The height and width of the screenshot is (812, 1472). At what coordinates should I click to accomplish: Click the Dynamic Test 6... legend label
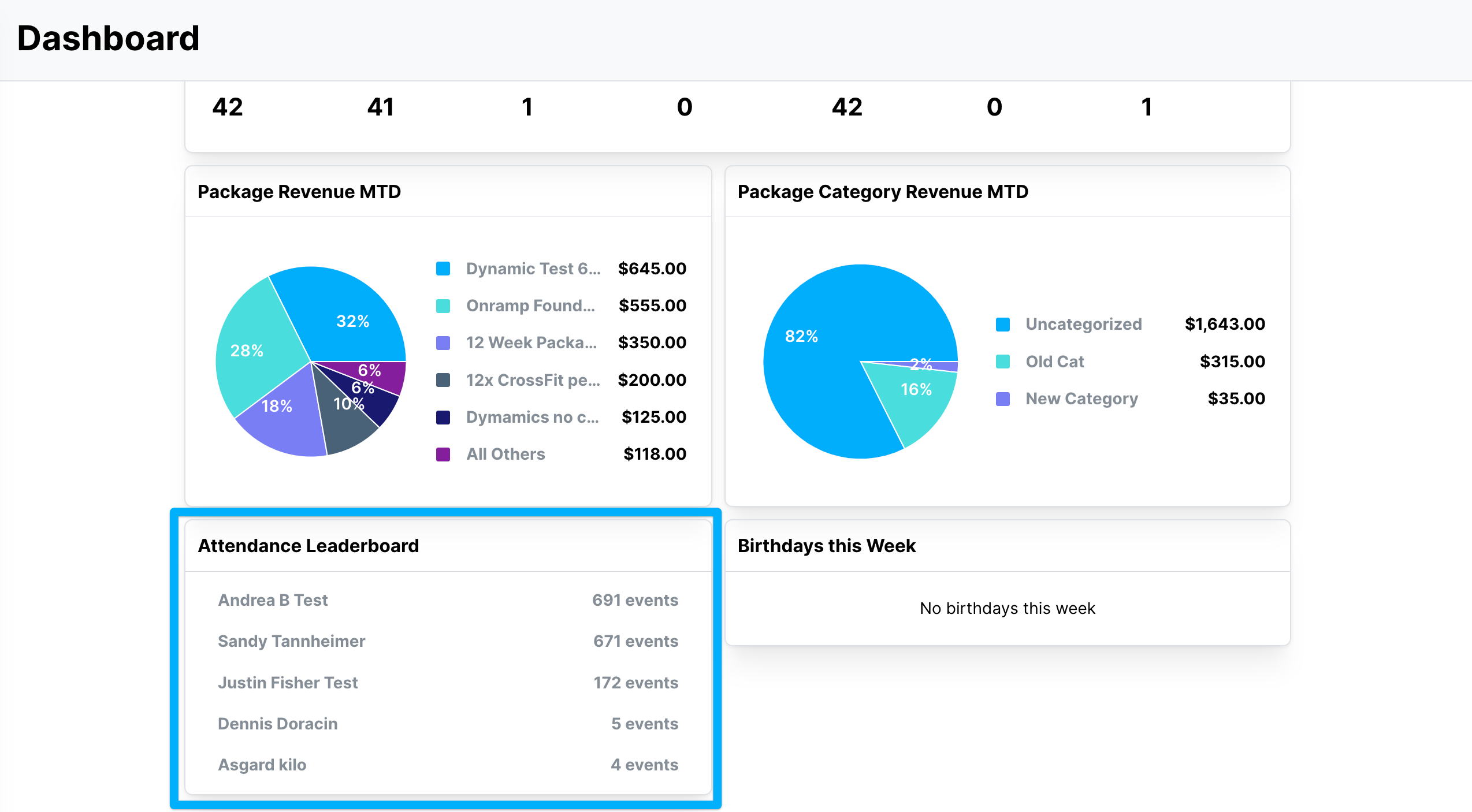coord(533,269)
